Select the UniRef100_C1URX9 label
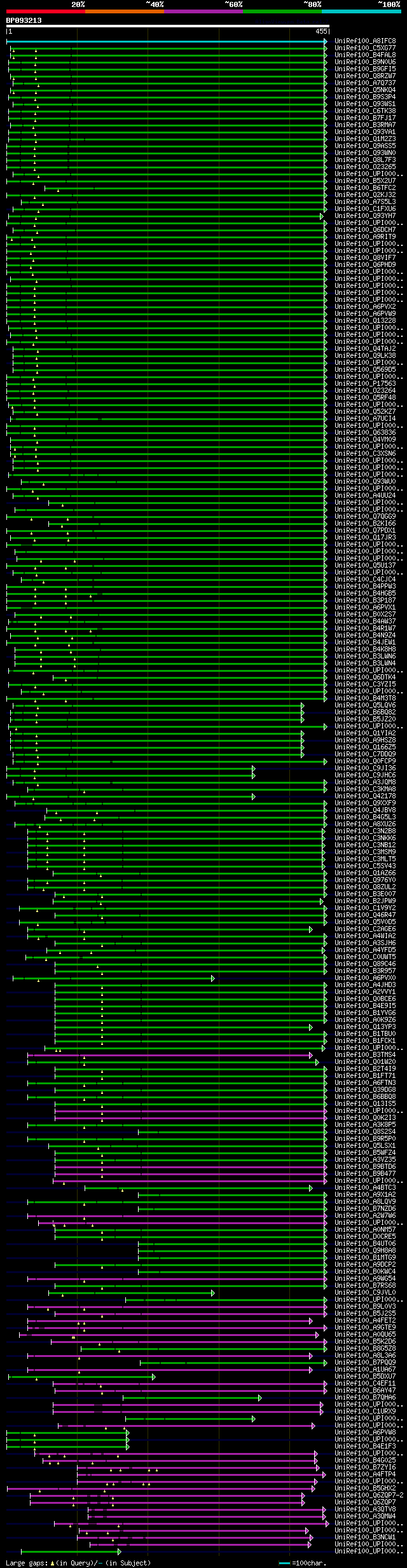 click(x=365, y=1412)
